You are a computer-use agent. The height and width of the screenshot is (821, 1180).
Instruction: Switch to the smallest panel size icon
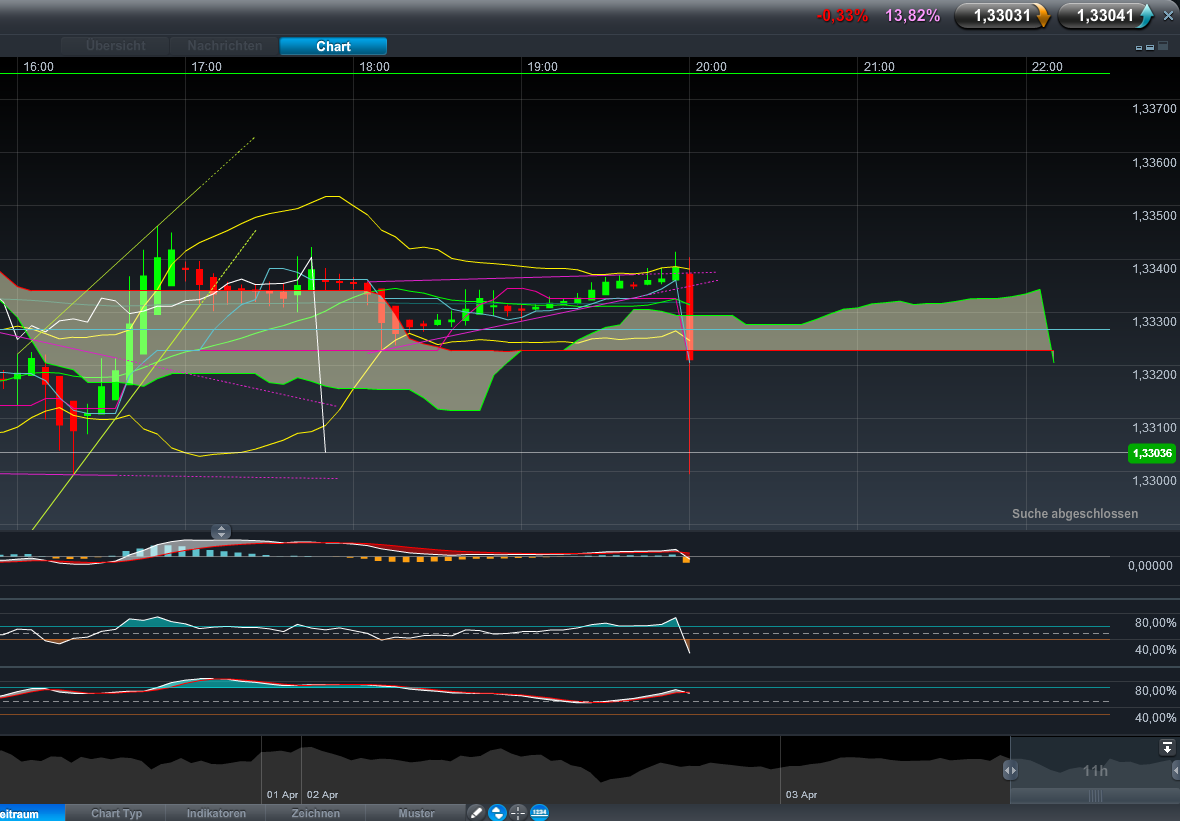[x=1139, y=47]
